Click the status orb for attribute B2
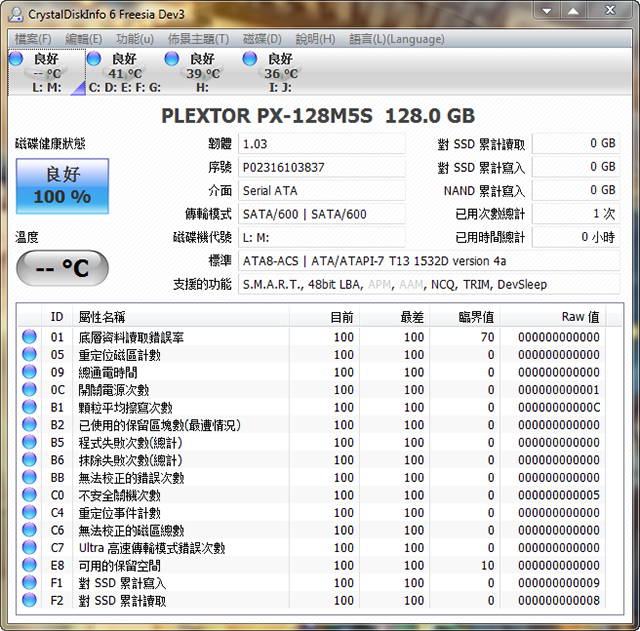Screen dimensions: 640x631 (29, 424)
